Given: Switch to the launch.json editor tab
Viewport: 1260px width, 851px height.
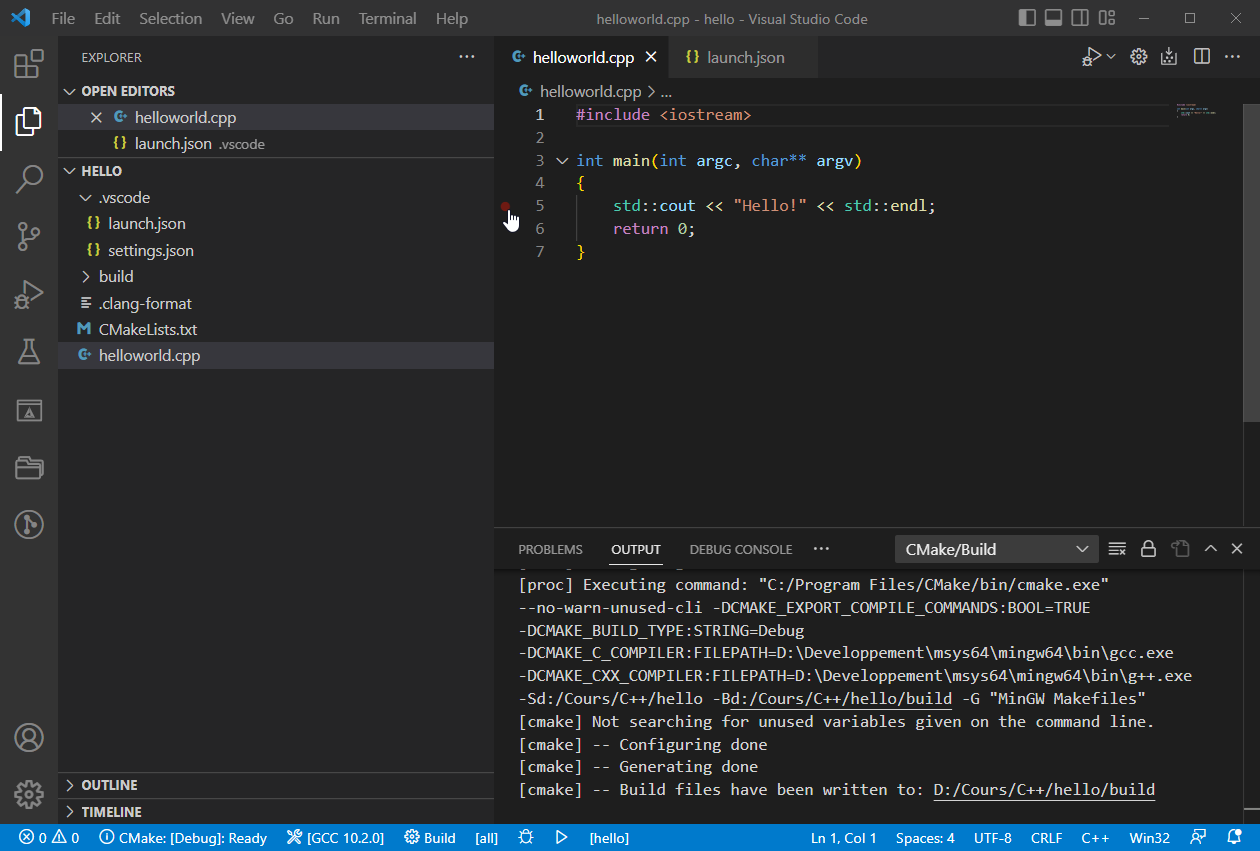Looking at the screenshot, I should tap(742, 57).
